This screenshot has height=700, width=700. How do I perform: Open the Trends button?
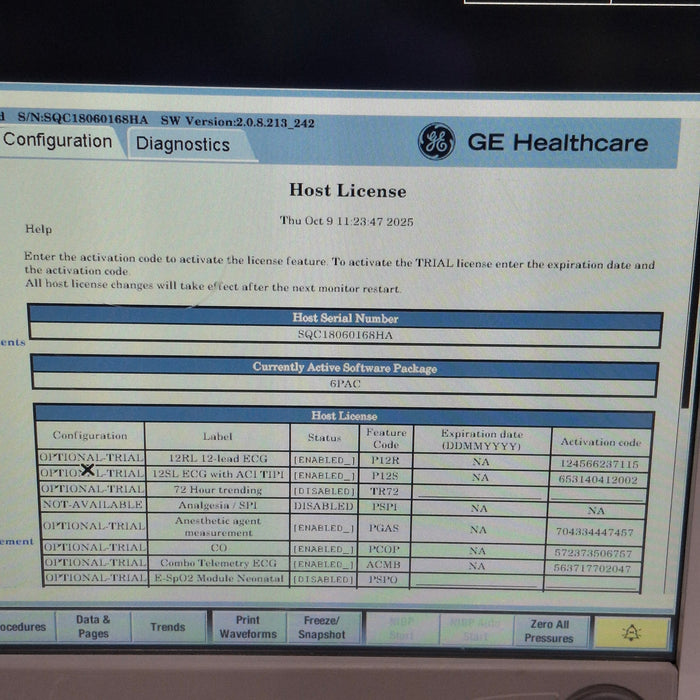coord(168,627)
